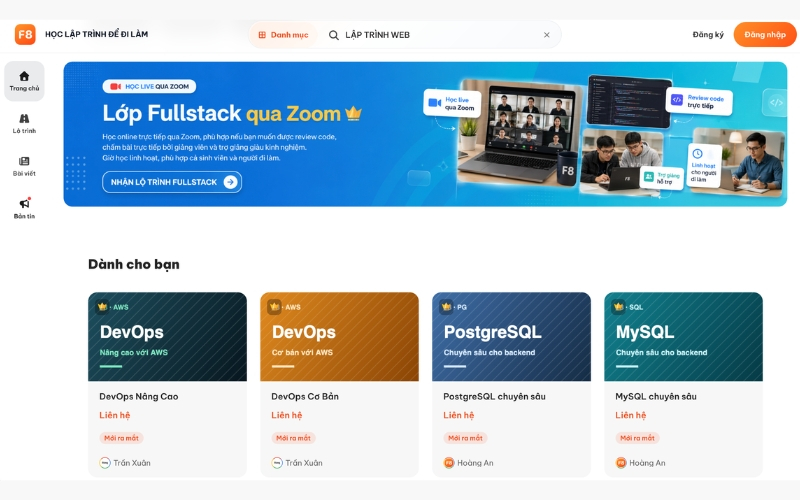Click Trần Xuân avatar on DevOps Cơ Bản
The height and width of the screenshot is (500, 800).
click(x=277, y=463)
